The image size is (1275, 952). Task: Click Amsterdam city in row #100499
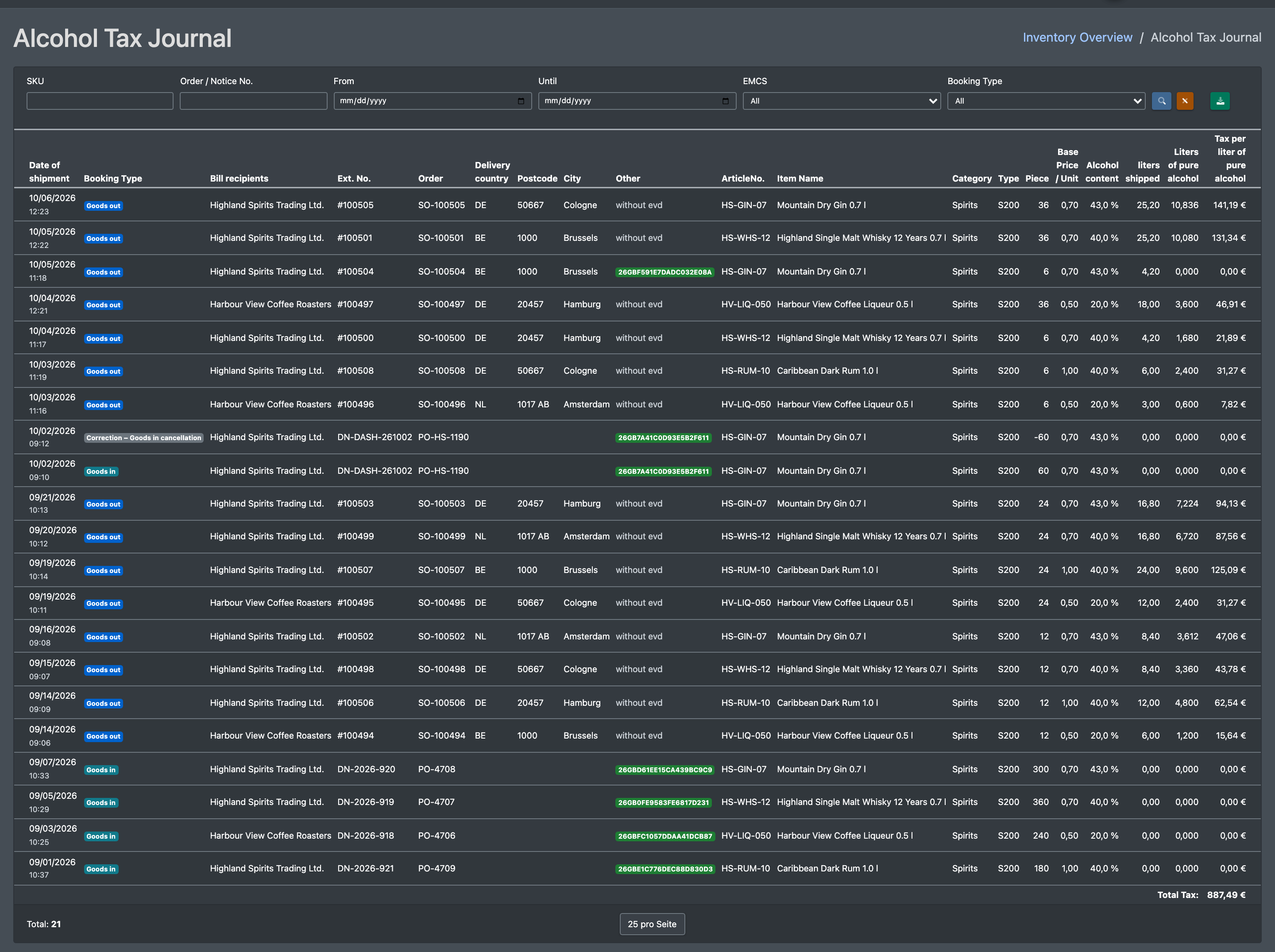pyautogui.click(x=586, y=537)
